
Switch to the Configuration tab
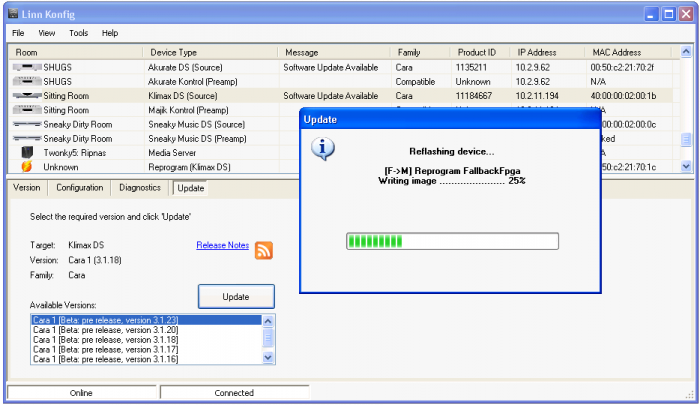click(79, 188)
